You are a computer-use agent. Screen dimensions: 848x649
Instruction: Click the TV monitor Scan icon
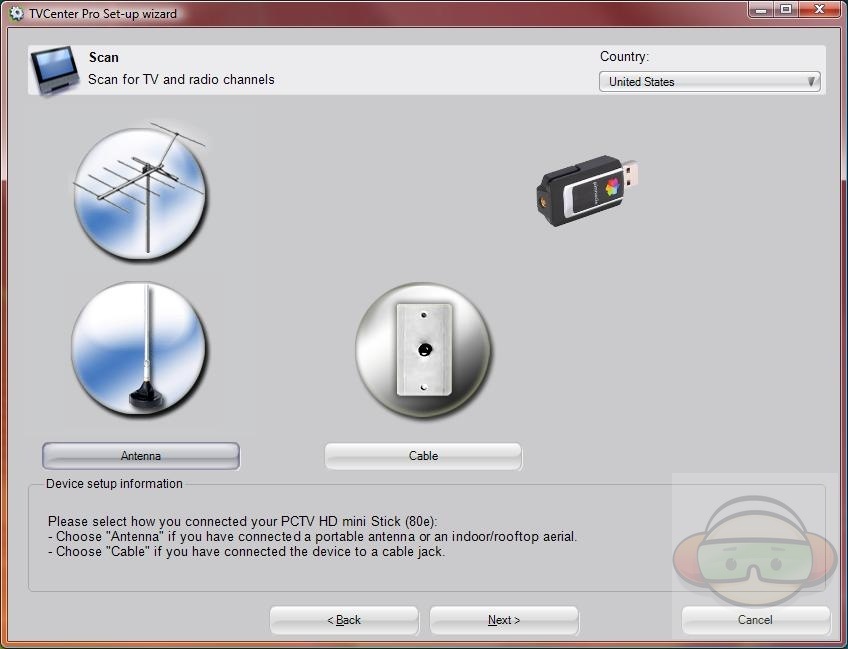[x=55, y=70]
